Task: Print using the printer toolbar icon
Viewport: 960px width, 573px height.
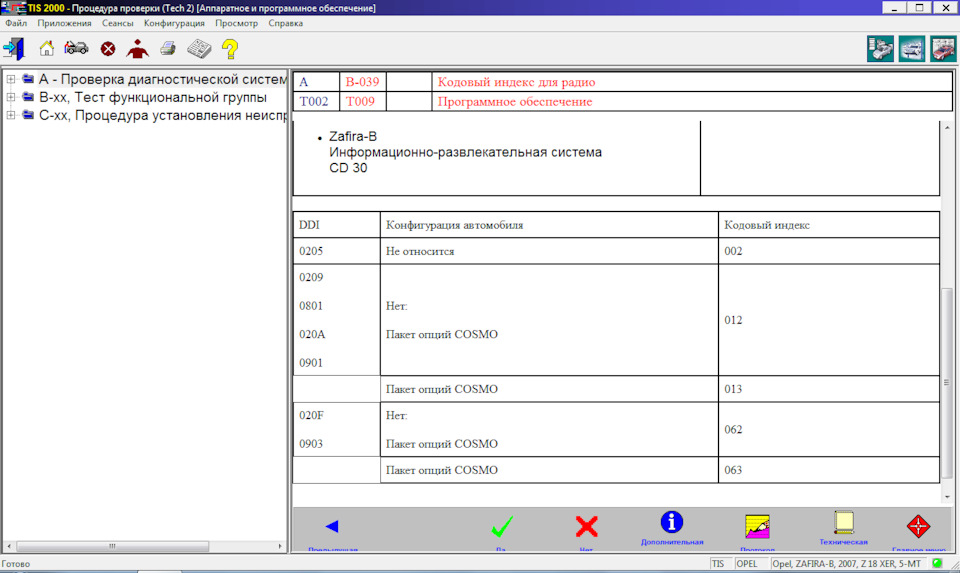Action: coord(168,48)
